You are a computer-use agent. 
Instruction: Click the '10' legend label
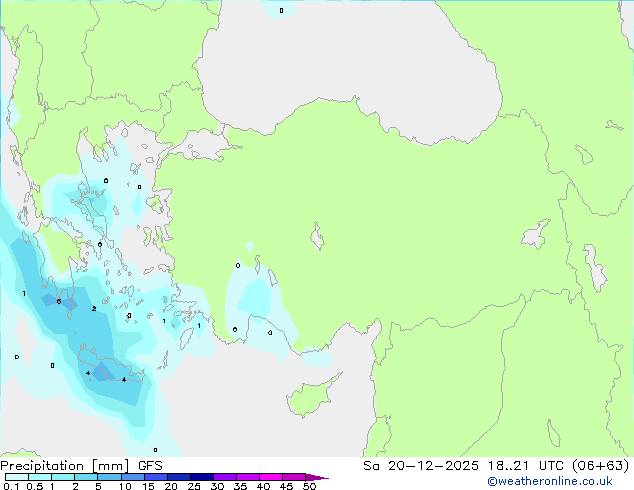click(x=125, y=486)
